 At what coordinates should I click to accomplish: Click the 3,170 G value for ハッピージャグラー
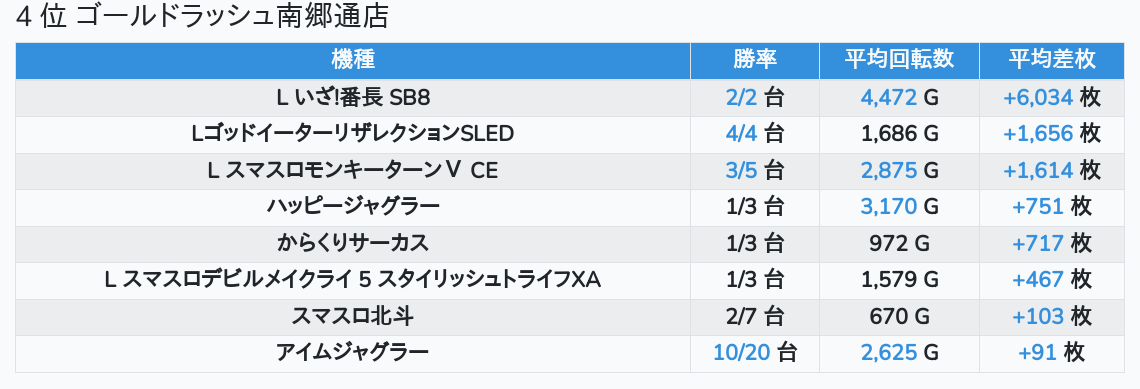click(899, 207)
